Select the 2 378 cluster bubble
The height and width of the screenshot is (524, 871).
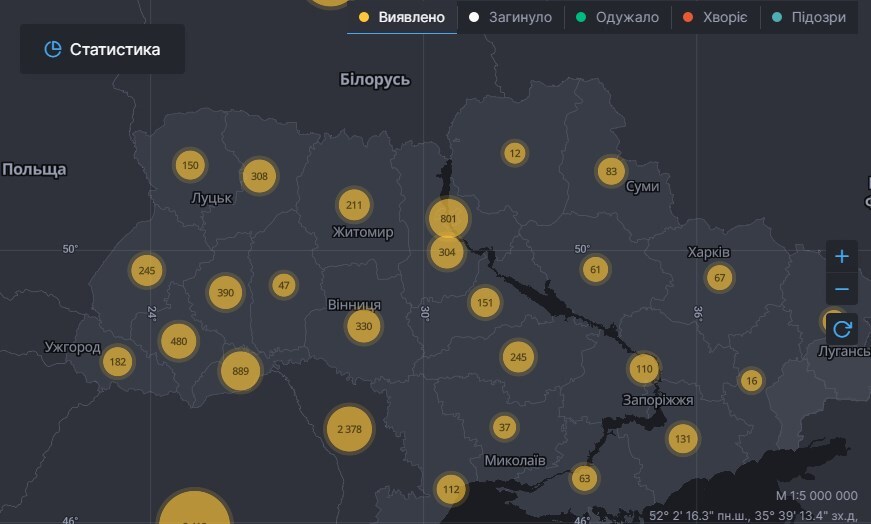click(x=350, y=429)
